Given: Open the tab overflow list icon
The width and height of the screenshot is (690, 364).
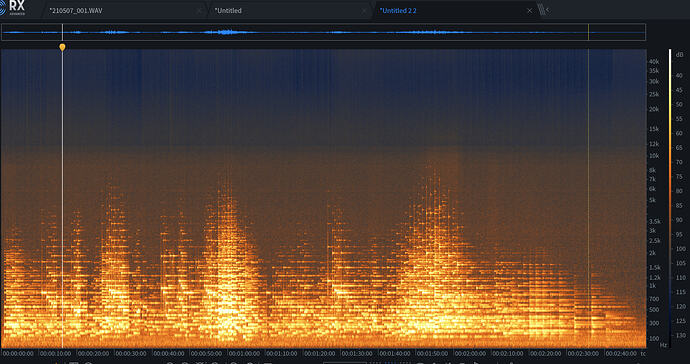Looking at the screenshot, I should pyautogui.click(x=544, y=10).
